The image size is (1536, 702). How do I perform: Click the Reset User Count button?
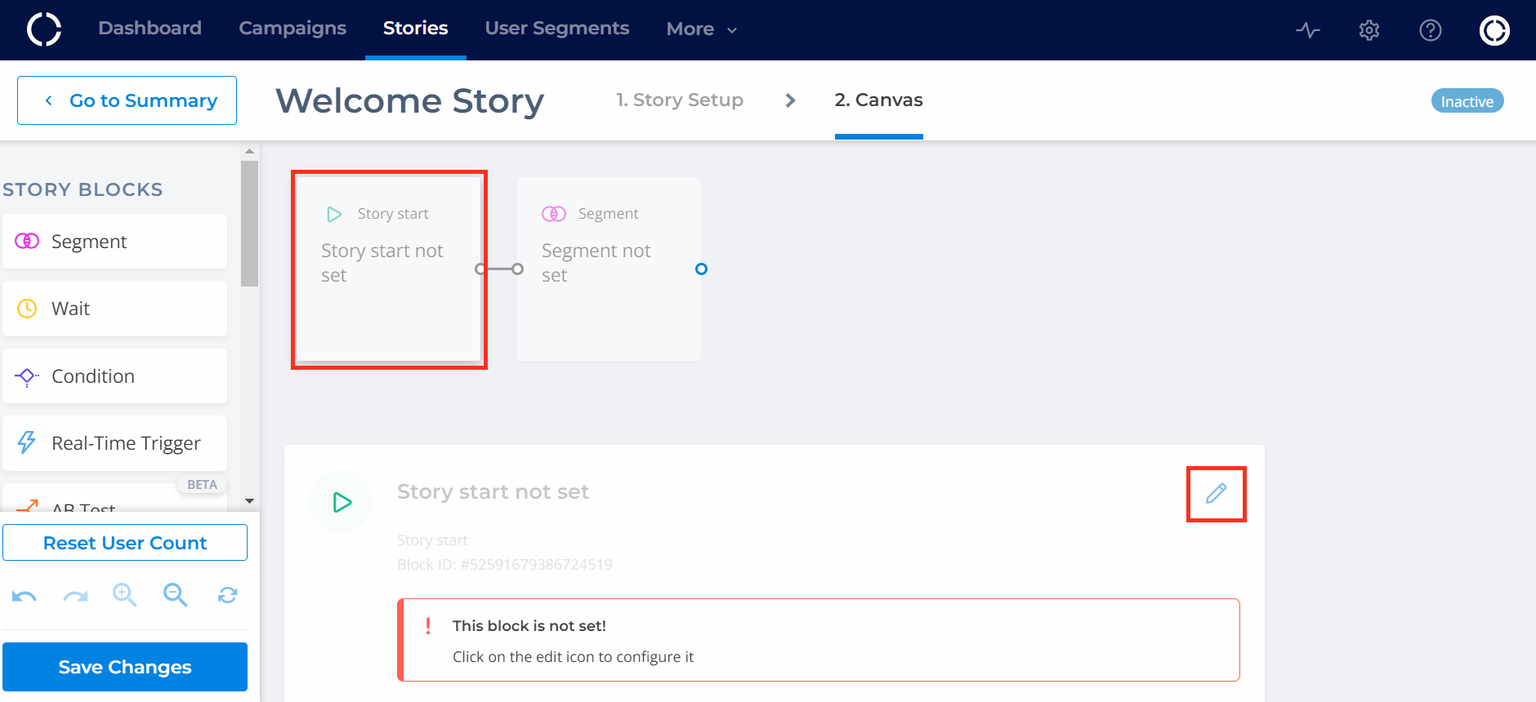[x=125, y=543]
